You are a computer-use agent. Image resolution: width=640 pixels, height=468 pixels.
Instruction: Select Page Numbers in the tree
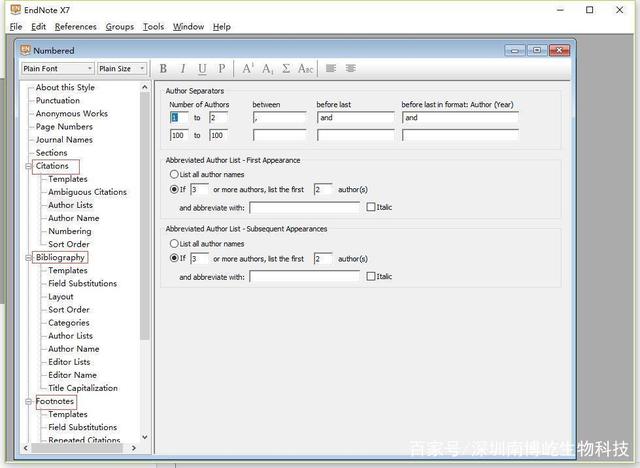click(x=64, y=126)
